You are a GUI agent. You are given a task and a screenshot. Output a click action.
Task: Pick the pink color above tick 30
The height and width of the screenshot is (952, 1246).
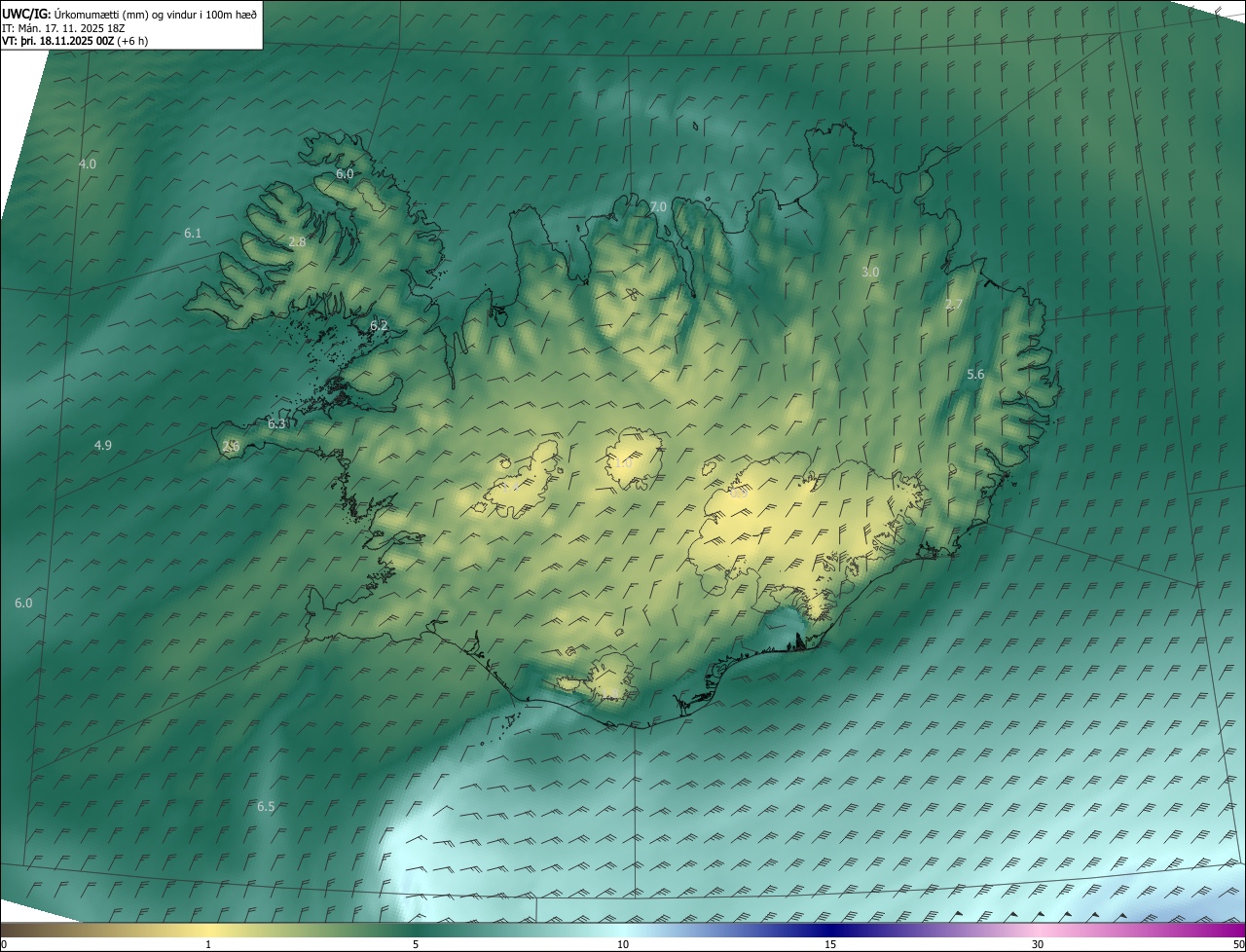[x=1038, y=931]
